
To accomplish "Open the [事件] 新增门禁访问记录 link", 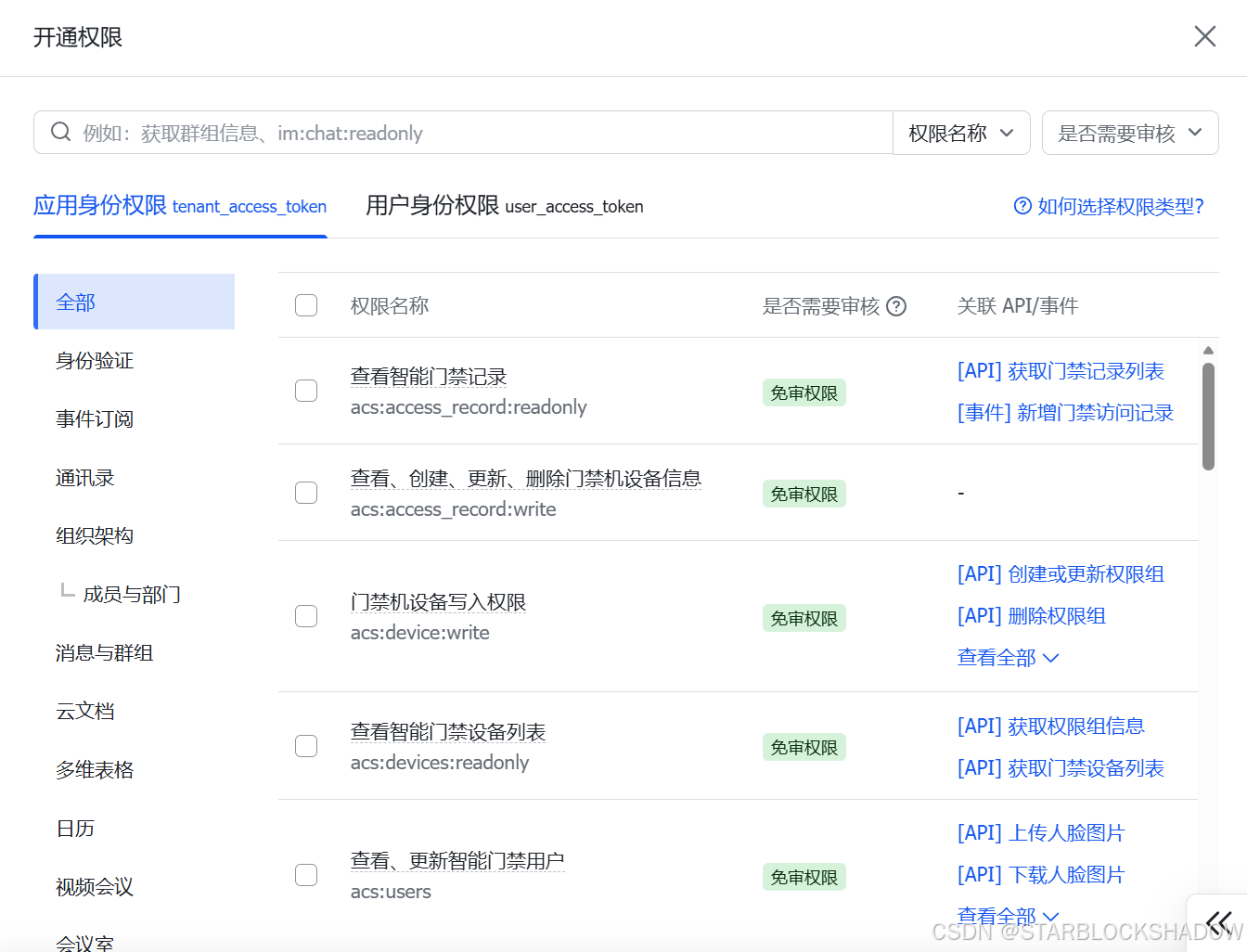I will point(1065,412).
